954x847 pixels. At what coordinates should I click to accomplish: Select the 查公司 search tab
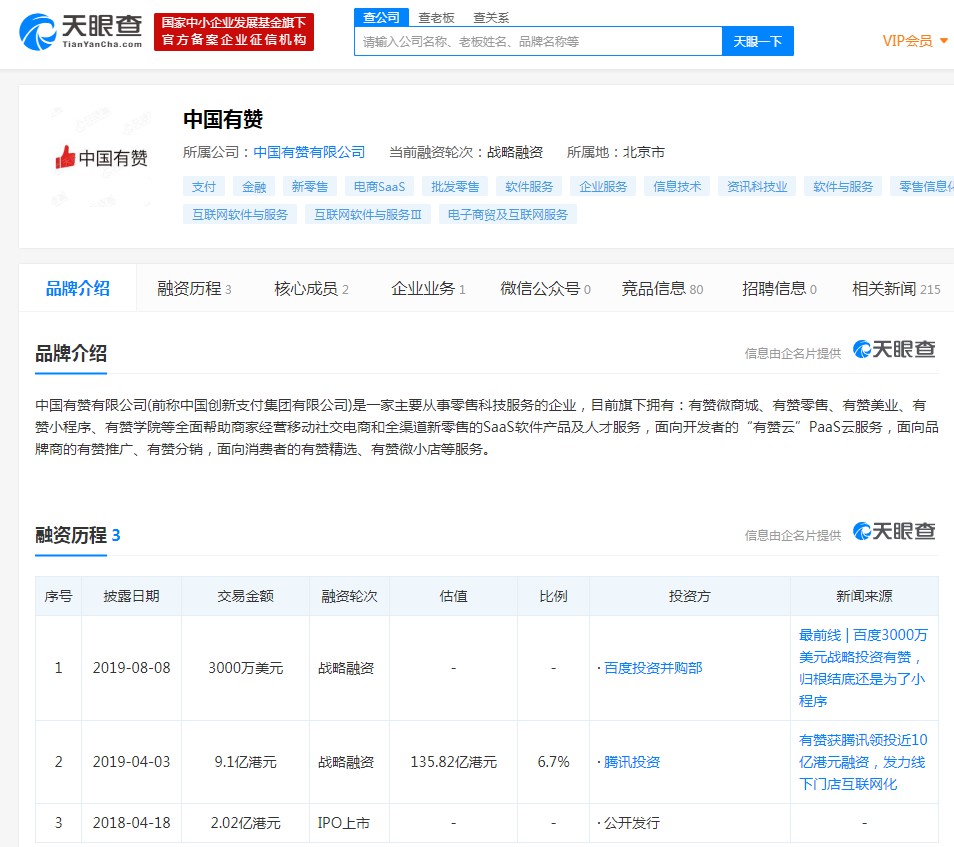click(381, 17)
